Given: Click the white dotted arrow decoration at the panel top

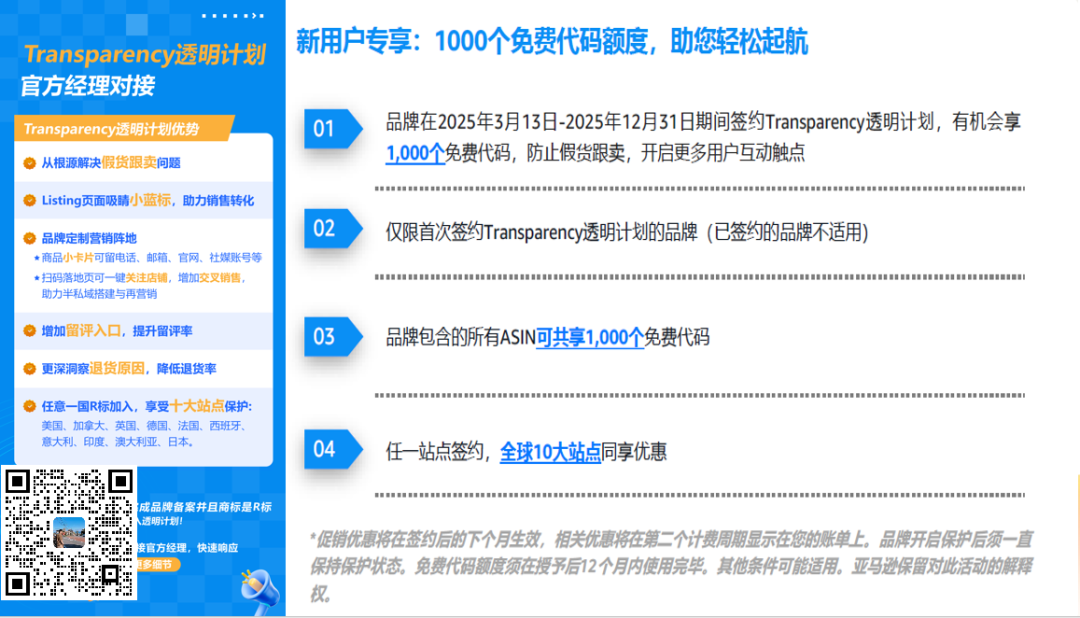Looking at the screenshot, I should (x=233, y=15).
